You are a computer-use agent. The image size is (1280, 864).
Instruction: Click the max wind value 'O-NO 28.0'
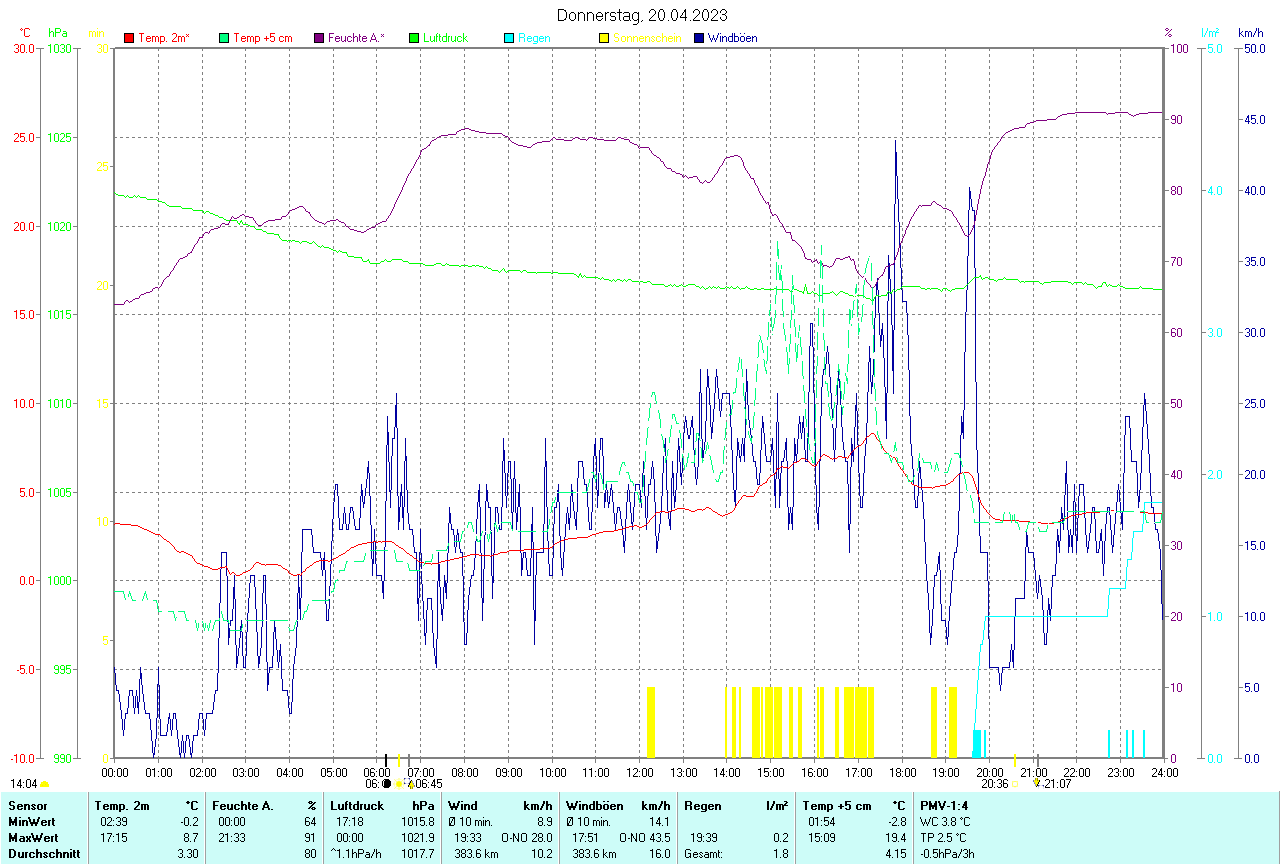[527, 838]
